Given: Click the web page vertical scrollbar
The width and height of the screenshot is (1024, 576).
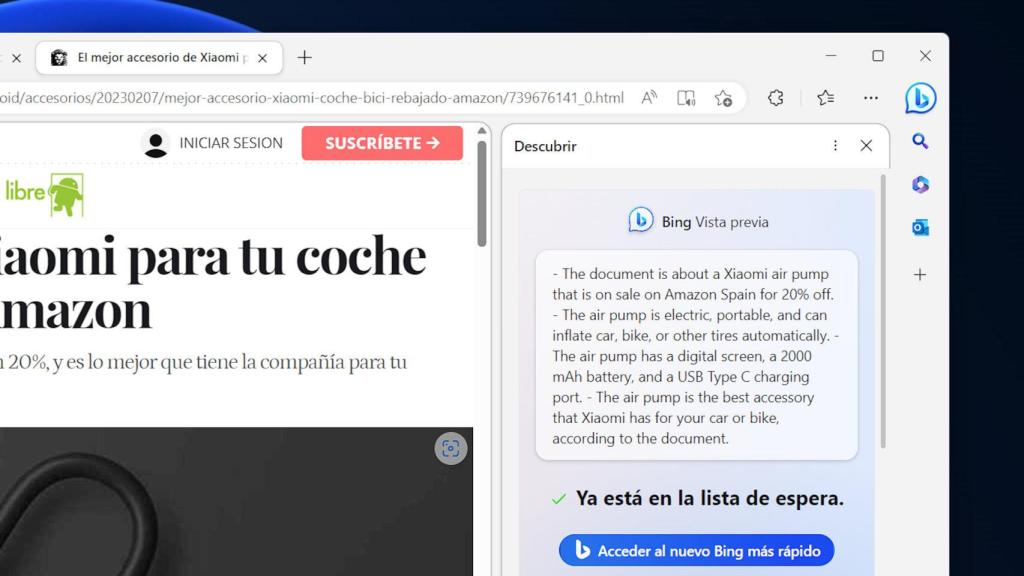Looking at the screenshot, I should 482,194.
